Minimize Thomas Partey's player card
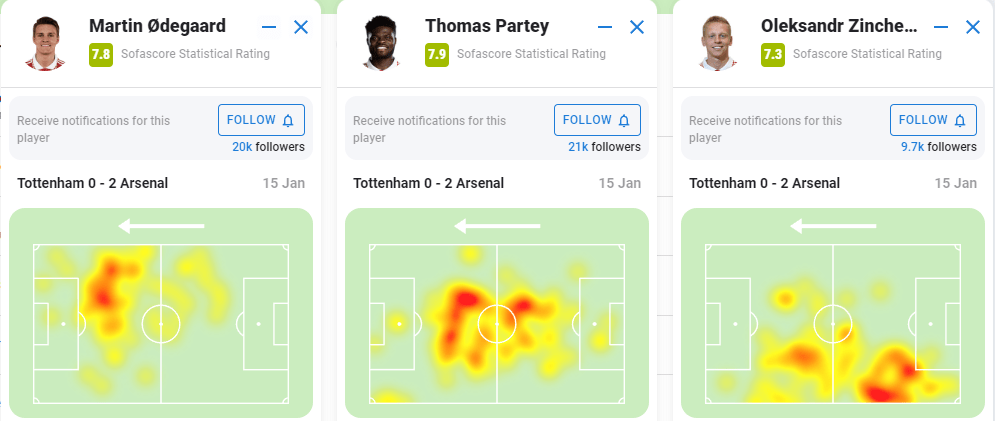 click(x=605, y=28)
